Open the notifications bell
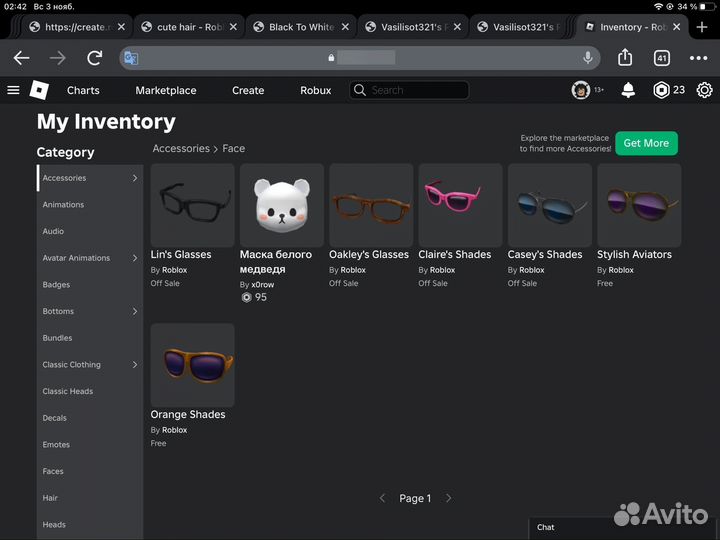The width and height of the screenshot is (720, 540). (x=628, y=90)
